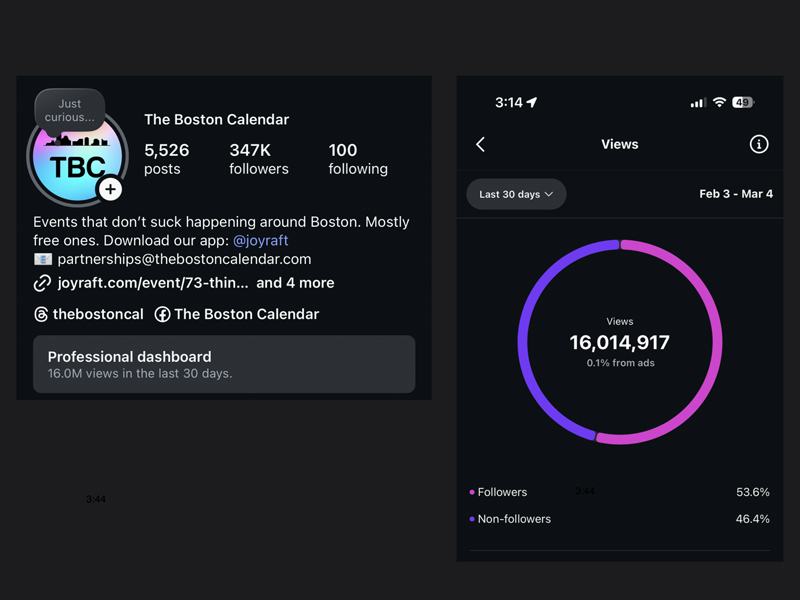This screenshot has width=800, height=600.
Task: Select the purple Non-followers legend dot
Action: (472, 519)
